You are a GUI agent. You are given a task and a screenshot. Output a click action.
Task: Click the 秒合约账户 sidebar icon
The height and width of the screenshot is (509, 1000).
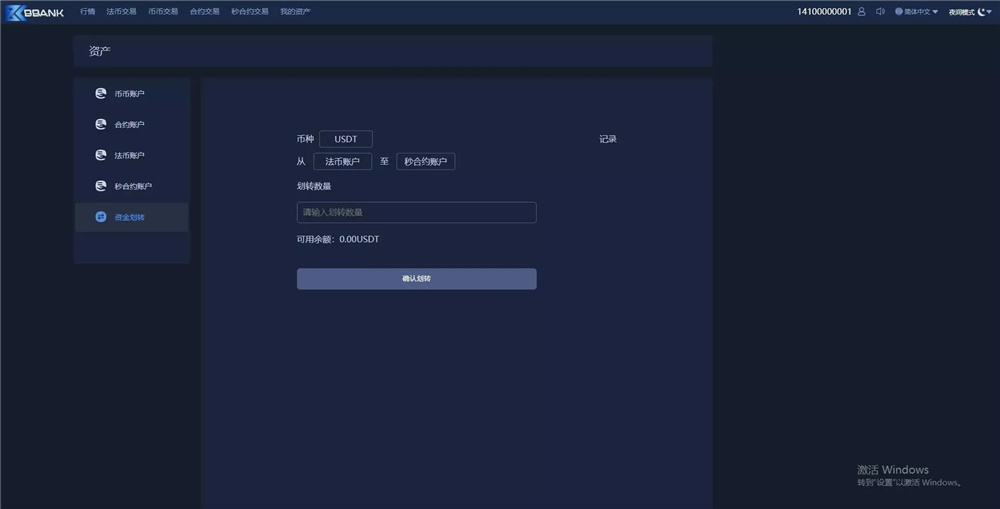[x=100, y=186]
